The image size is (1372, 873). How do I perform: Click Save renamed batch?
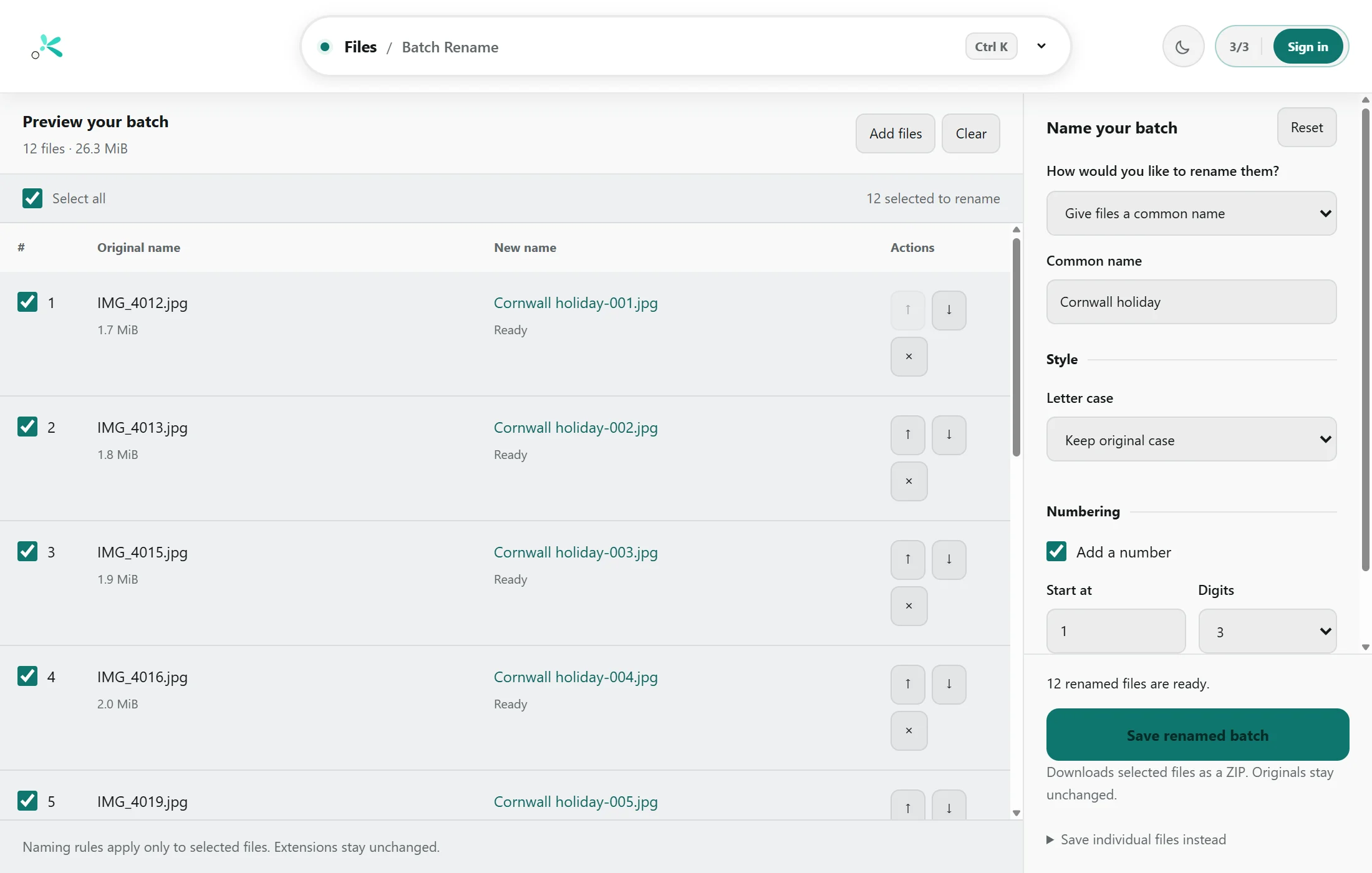tap(1197, 735)
